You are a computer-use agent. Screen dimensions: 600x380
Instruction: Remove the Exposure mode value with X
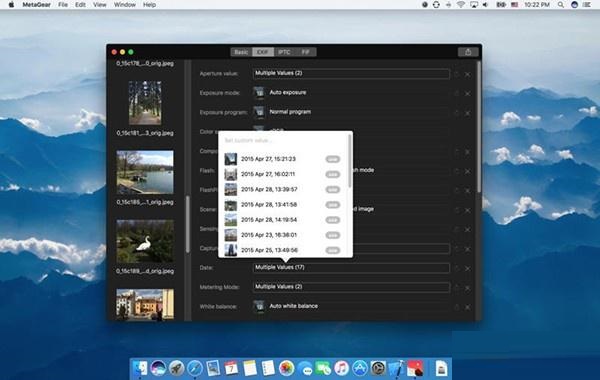pos(467,93)
